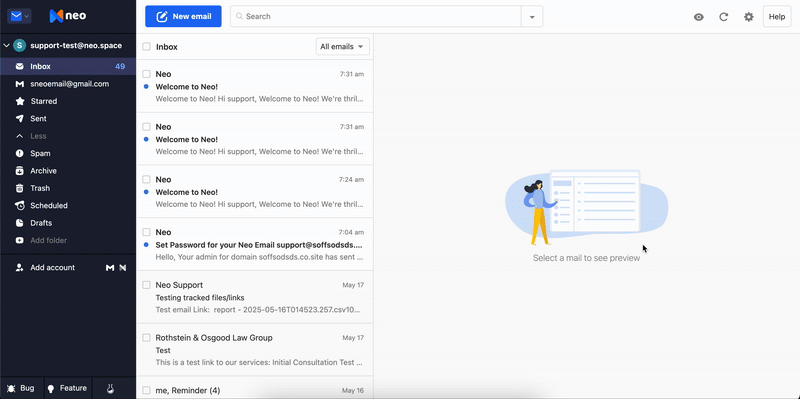
Task: Select the me, Reminder (4) checkbox
Action: pyautogui.click(x=146, y=390)
